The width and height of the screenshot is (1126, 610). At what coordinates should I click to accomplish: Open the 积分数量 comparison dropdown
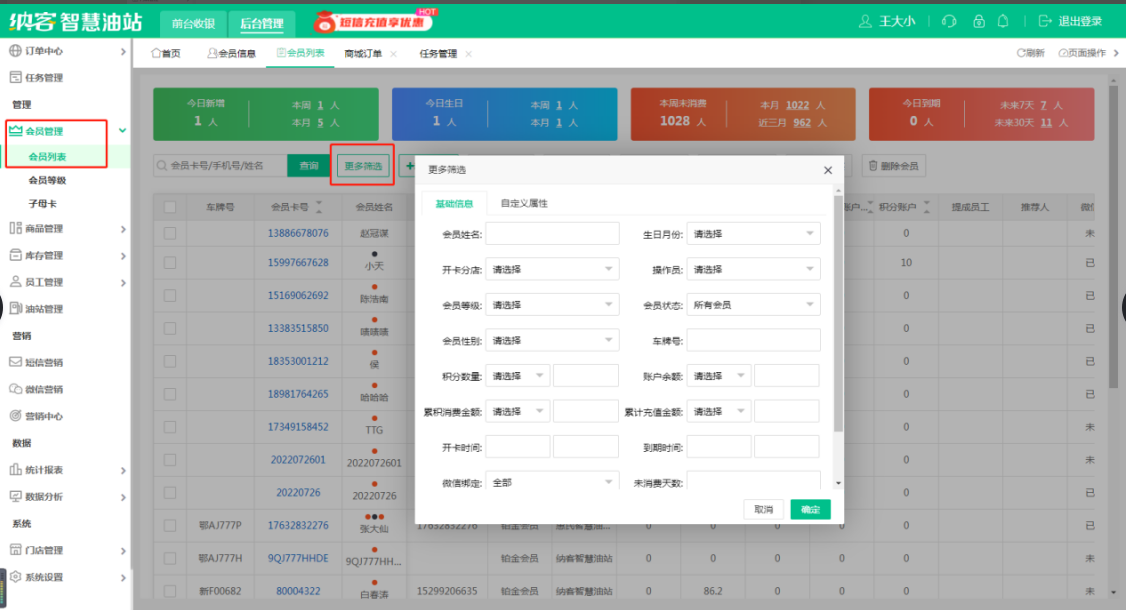(x=518, y=376)
